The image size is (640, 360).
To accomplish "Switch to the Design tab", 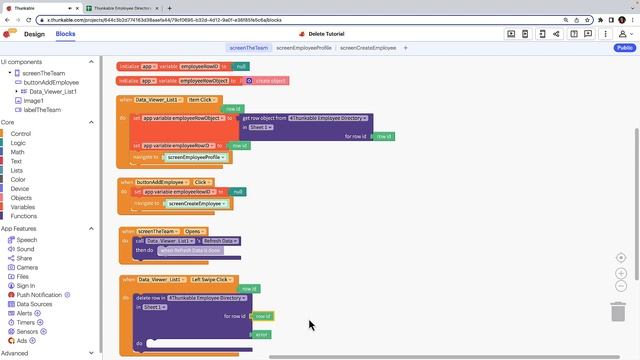I will 34,34.
